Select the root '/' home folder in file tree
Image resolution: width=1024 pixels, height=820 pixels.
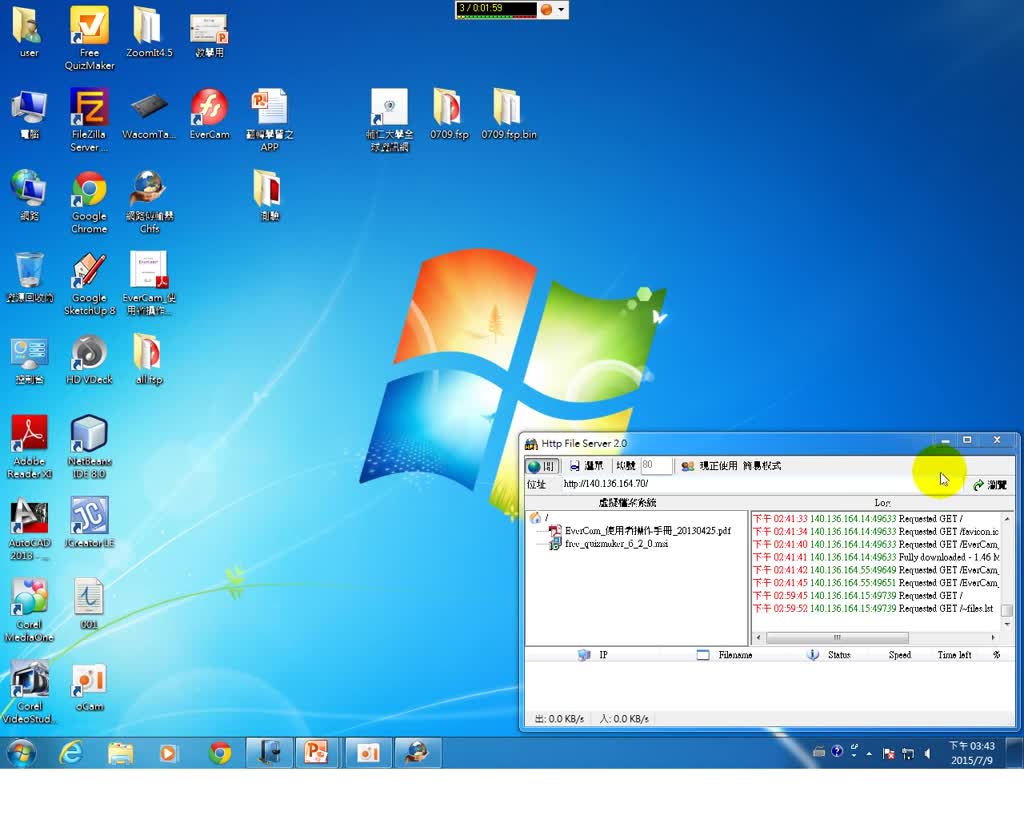coord(539,518)
